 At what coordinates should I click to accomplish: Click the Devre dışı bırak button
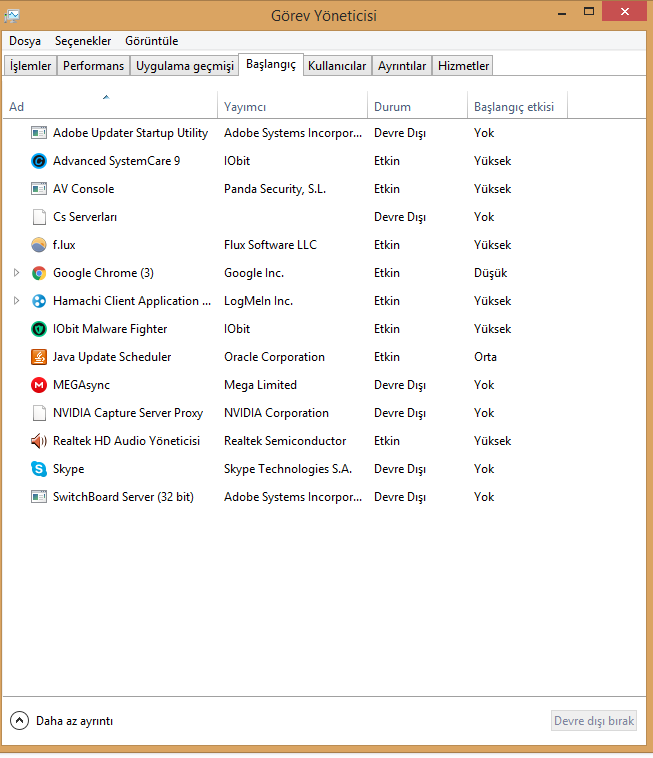(594, 721)
